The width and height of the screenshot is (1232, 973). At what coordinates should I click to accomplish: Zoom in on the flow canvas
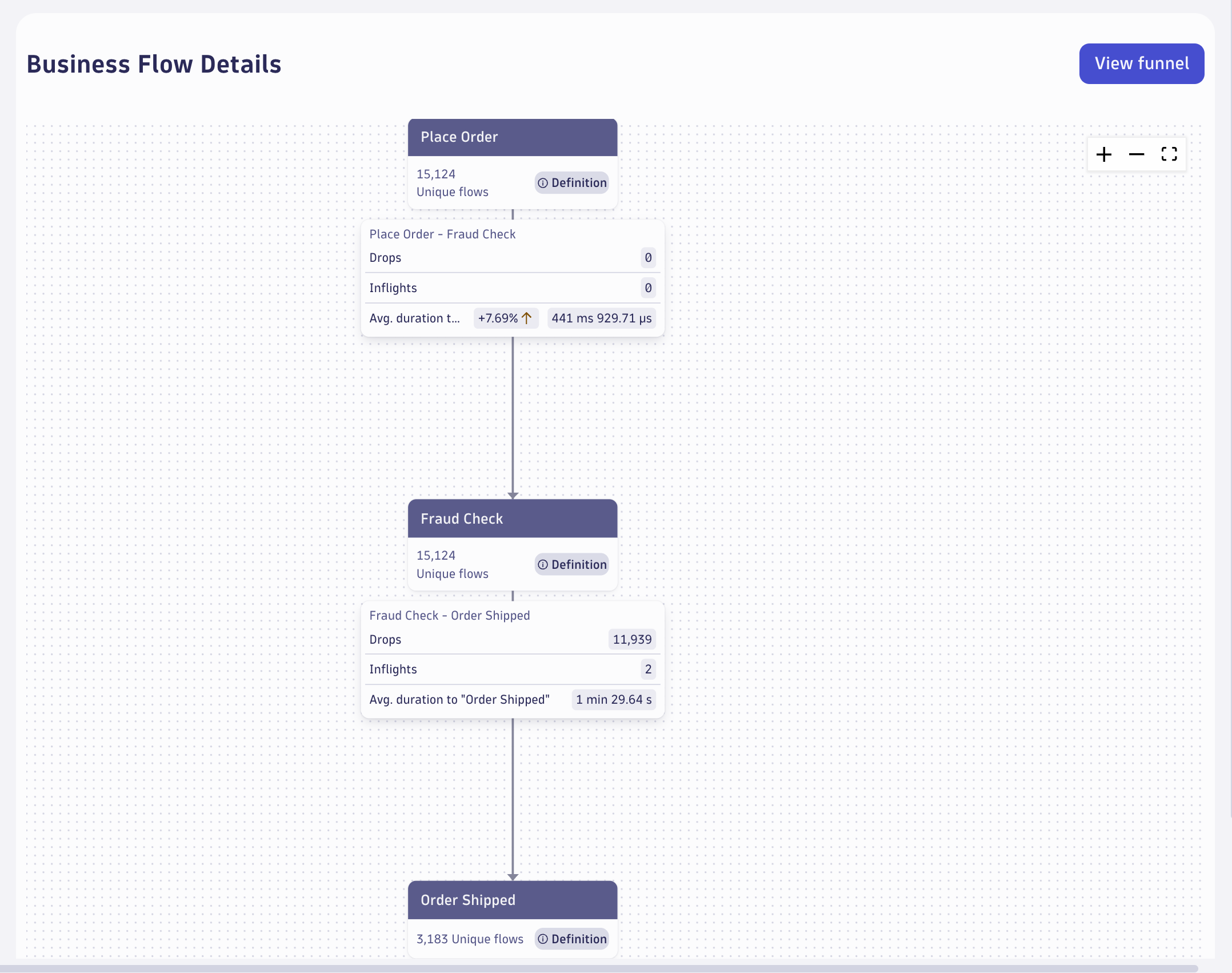(1104, 154)
